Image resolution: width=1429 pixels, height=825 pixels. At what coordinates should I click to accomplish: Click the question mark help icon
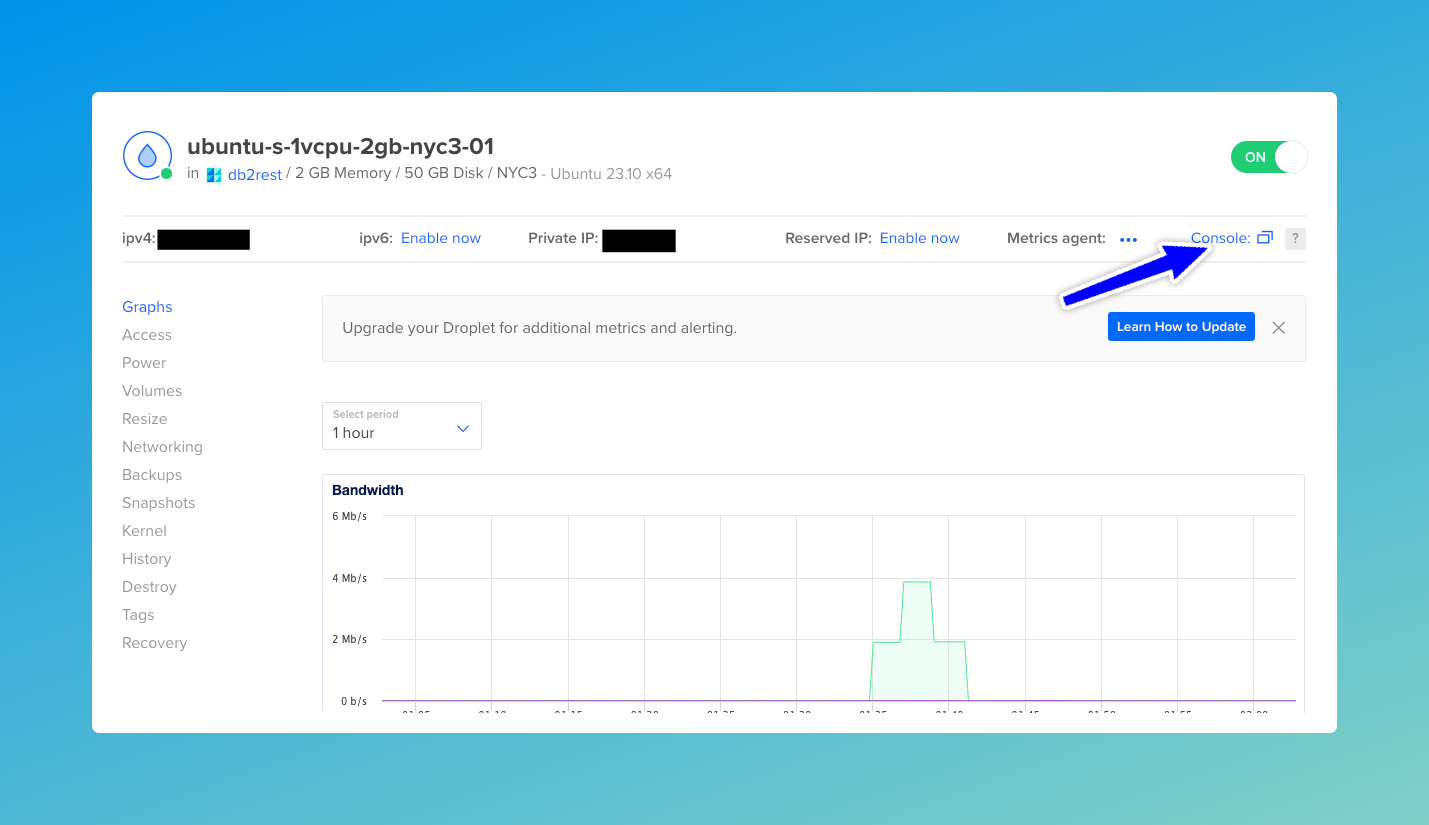click(1295, 238)
